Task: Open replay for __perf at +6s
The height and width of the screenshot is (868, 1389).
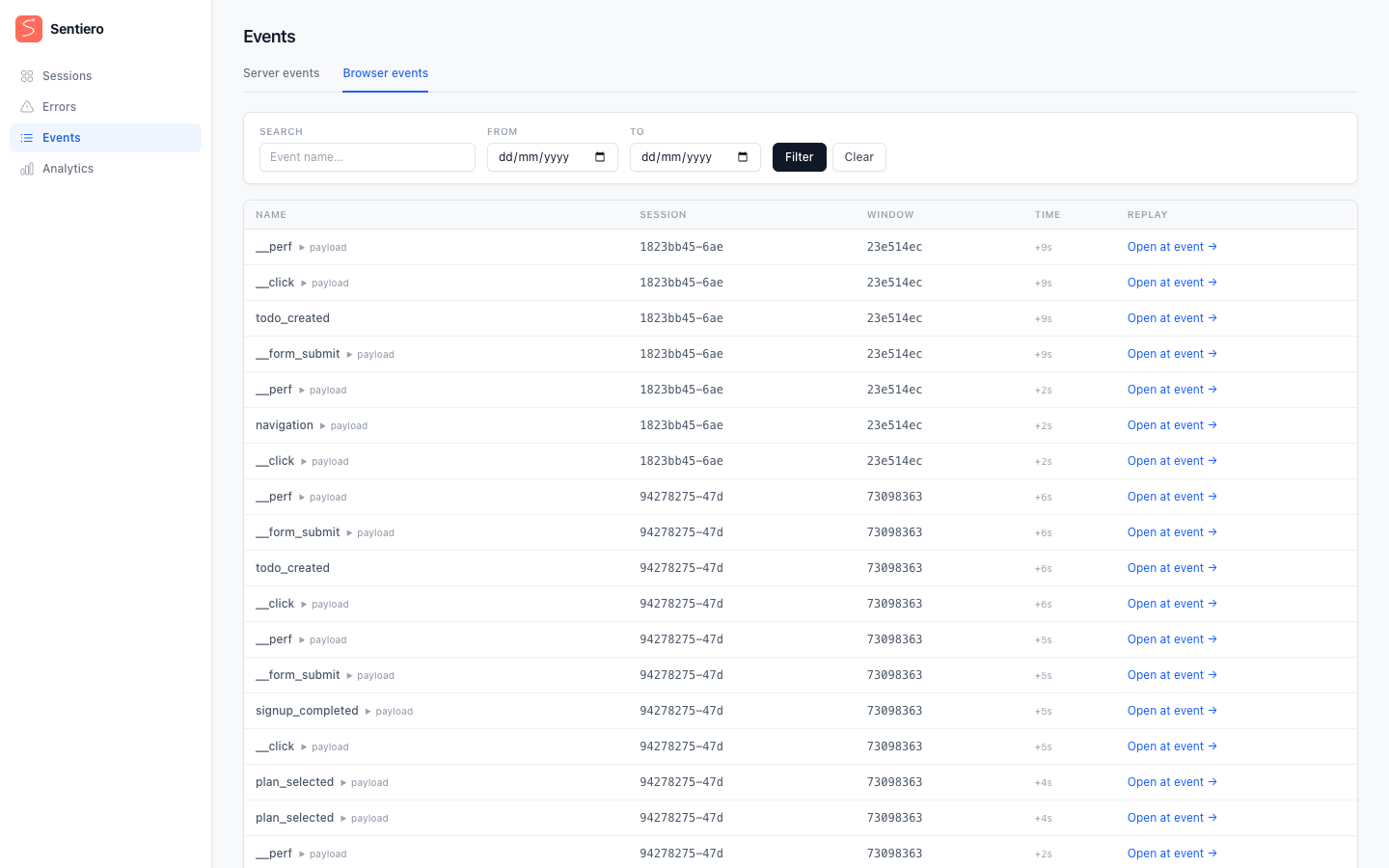Action: point(1172,497)
